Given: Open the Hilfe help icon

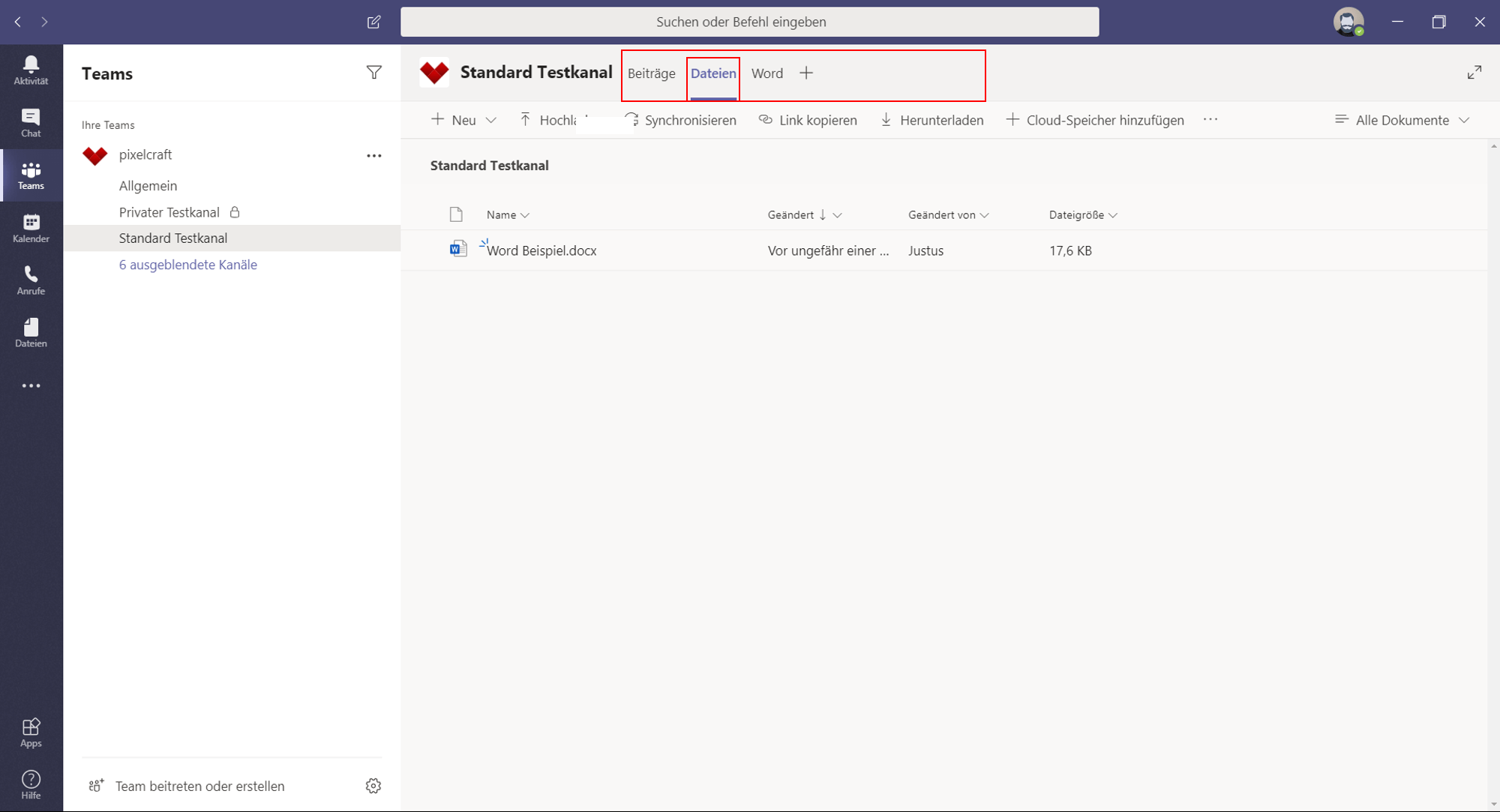Looking at the screenshot, I should (x=31, y=785).
